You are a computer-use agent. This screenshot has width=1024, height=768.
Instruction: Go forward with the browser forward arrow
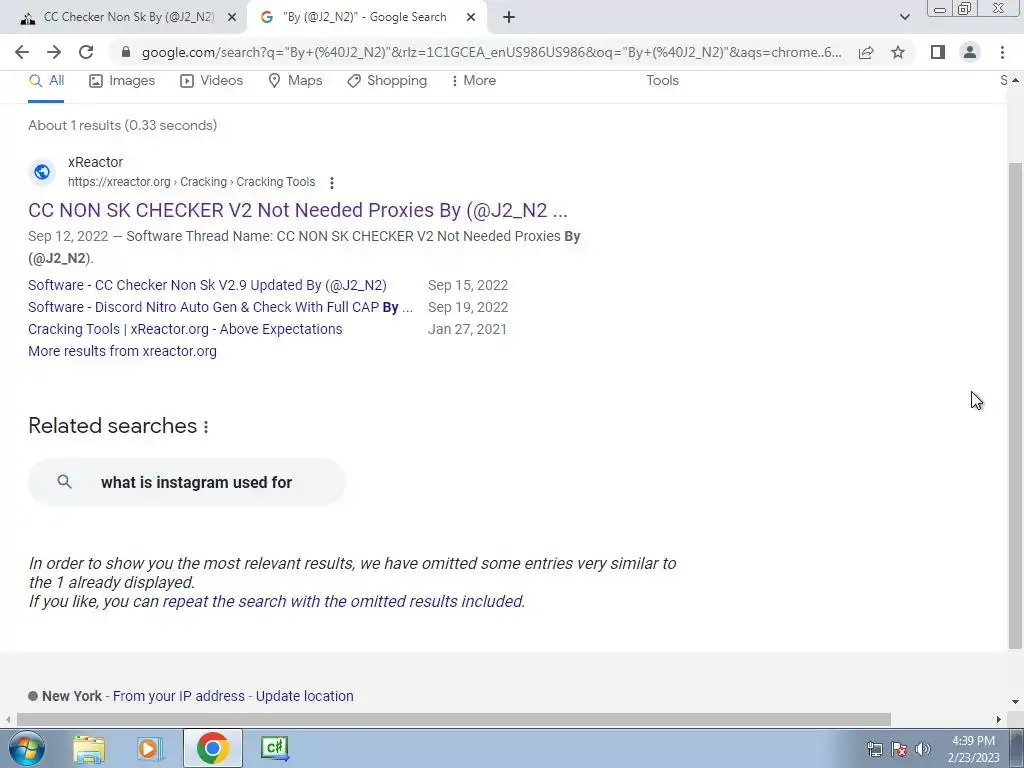pyautogui.click(x=54, y=52)
